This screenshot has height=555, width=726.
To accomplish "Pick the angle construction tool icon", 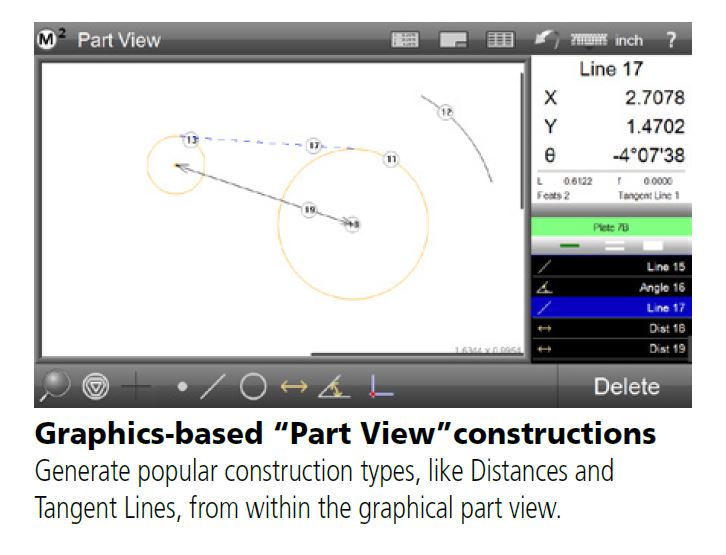I will (333, 387).
